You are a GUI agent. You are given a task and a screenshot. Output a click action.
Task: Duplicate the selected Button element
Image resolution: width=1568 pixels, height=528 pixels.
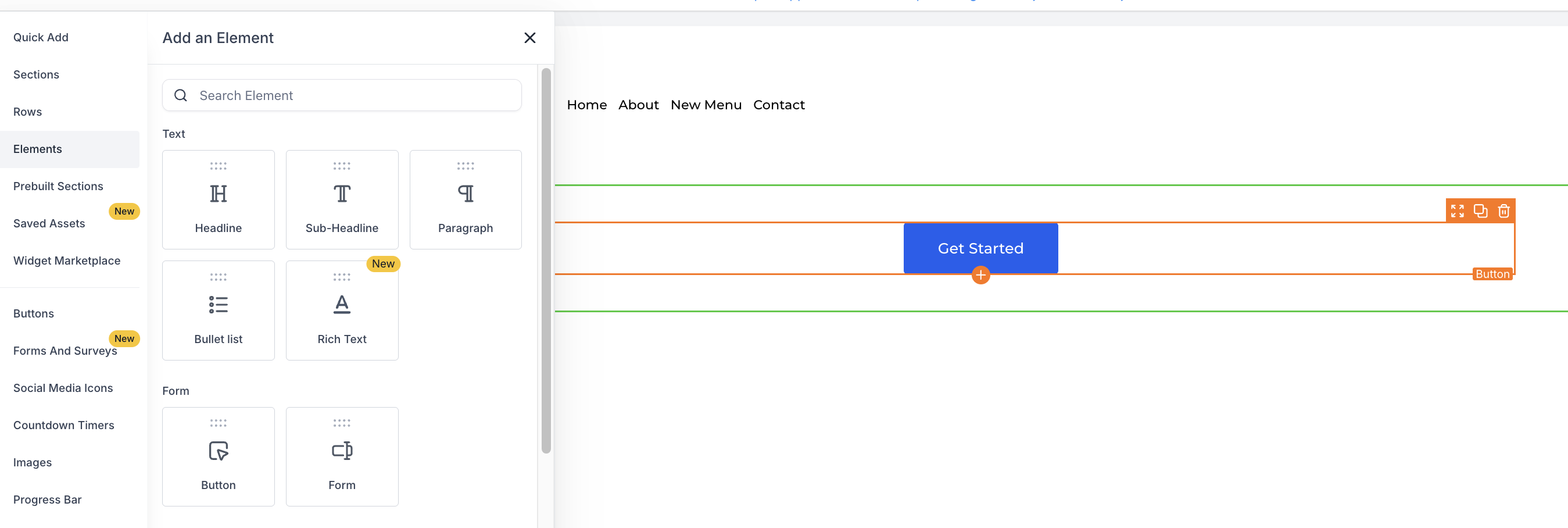click(x=1481, y=211)
